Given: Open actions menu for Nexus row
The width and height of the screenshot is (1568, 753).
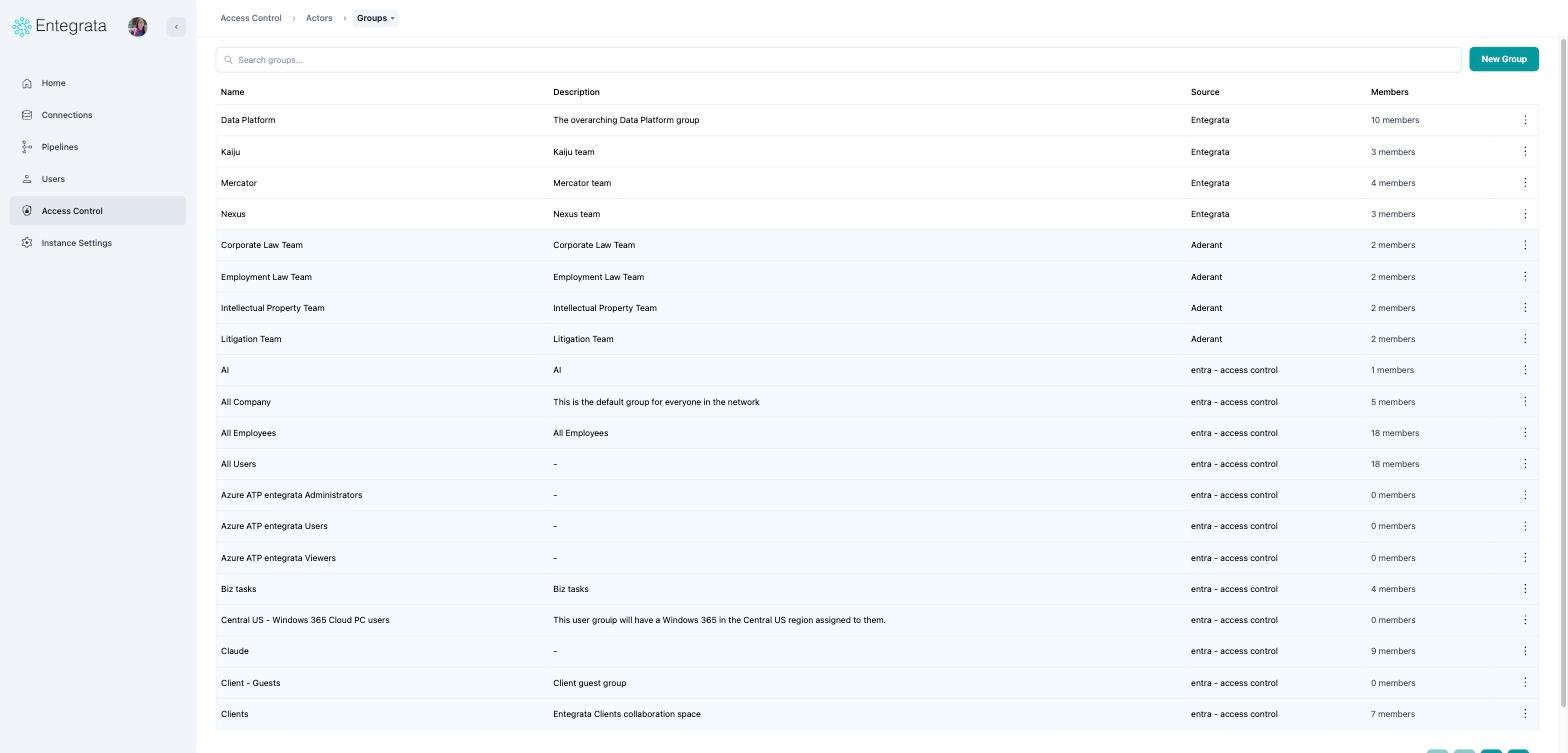Looking at the screenshot, I should [1524, 214].
